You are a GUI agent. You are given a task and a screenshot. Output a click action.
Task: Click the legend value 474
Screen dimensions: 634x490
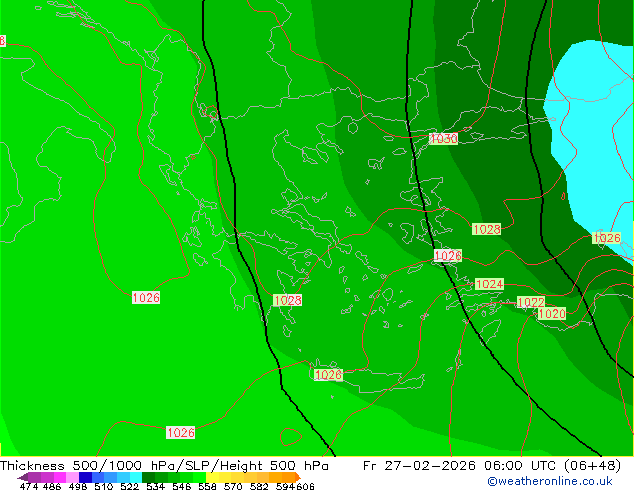pyautogui.click(x=29, y=486)
